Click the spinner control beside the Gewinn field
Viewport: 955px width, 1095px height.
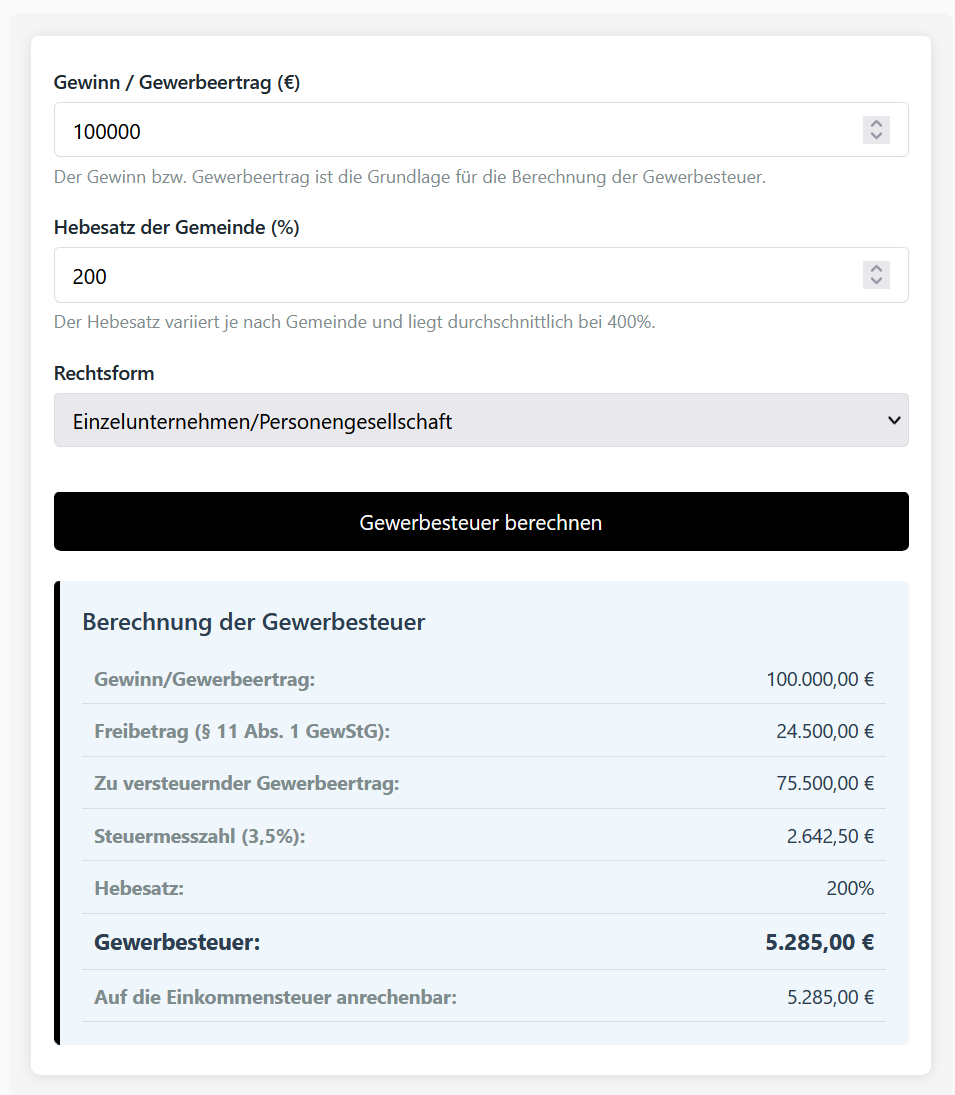pos(875,130)
